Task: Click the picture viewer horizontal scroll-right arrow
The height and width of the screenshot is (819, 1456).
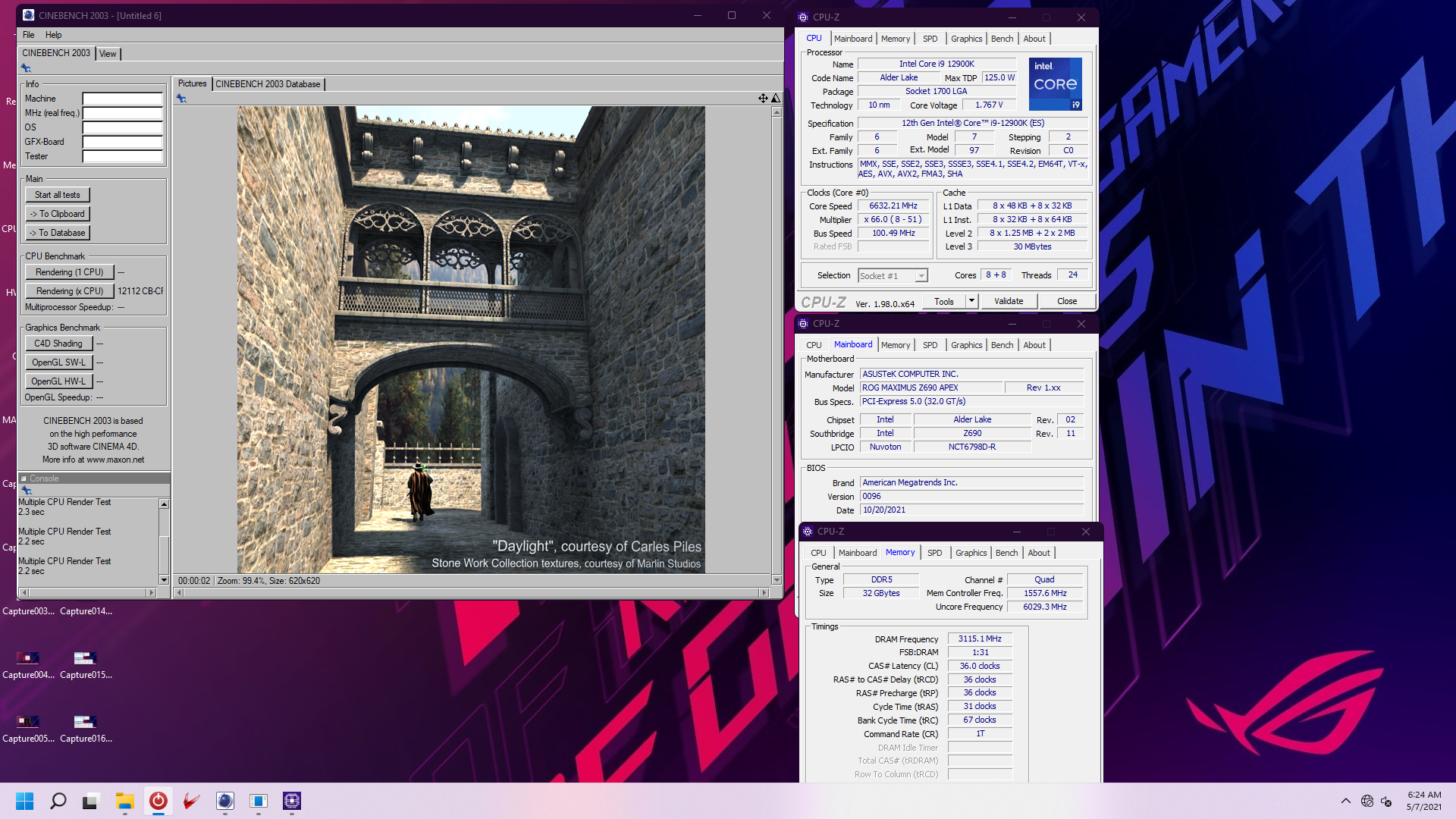Action: point(764,592)
